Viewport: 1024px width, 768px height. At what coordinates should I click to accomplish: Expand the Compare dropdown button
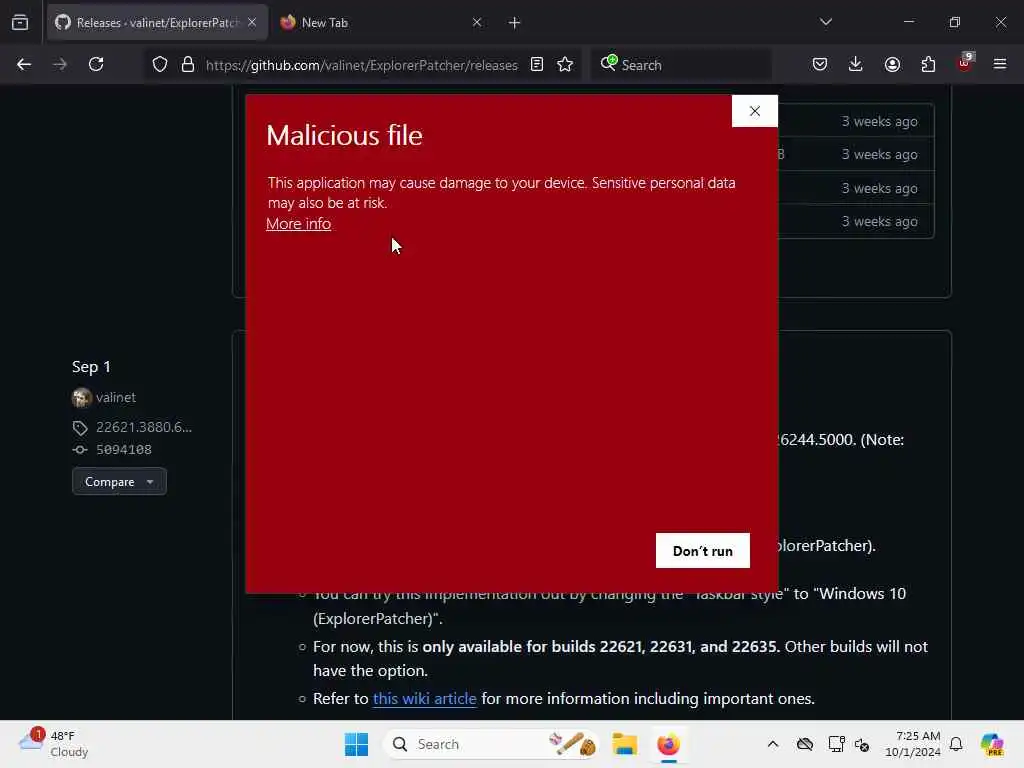tap(119, 481)
